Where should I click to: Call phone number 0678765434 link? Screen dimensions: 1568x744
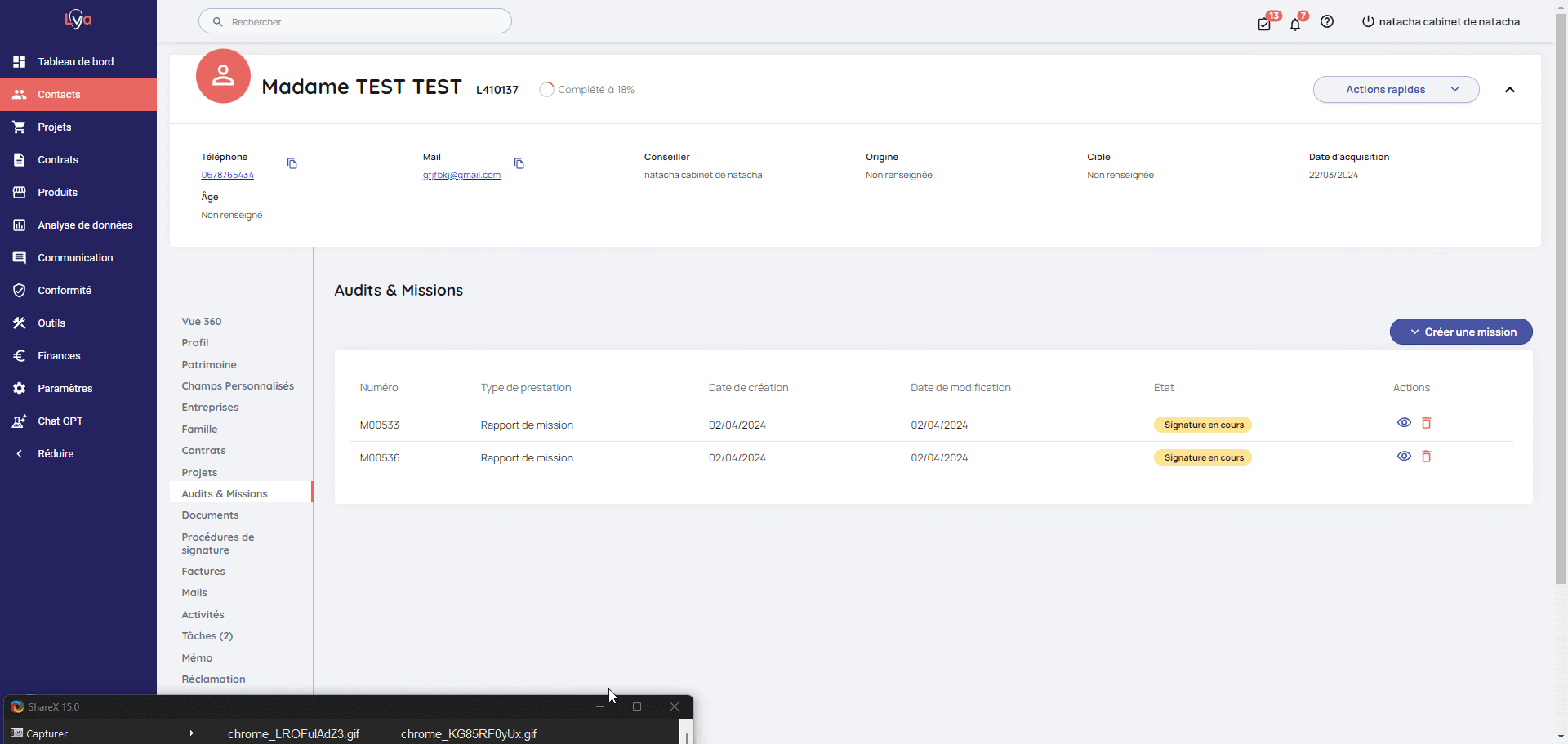click(x=228, y=176)
